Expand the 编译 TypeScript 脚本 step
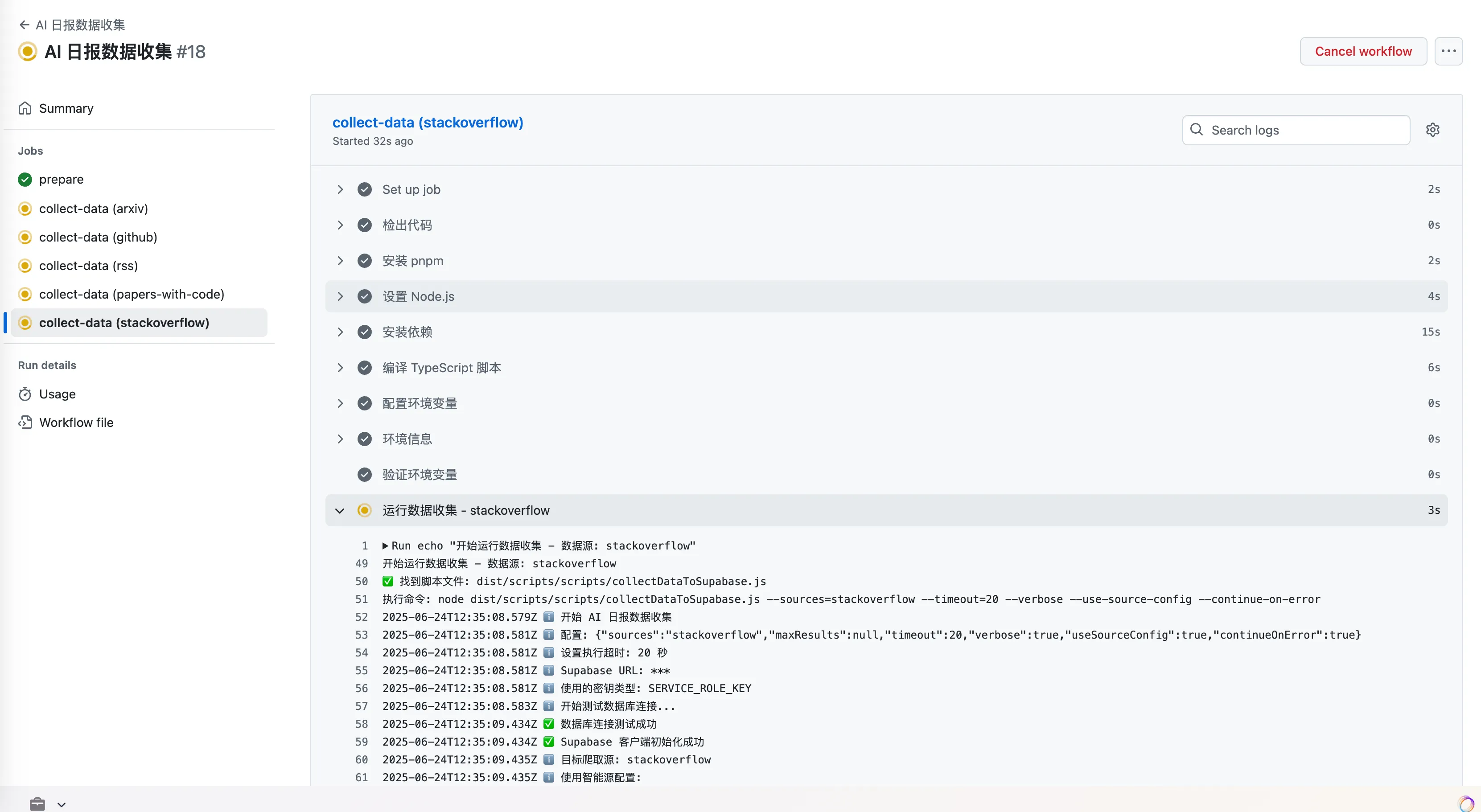Image resolution: width=1481 pixels, height=812 pixels. coord(340,367)
